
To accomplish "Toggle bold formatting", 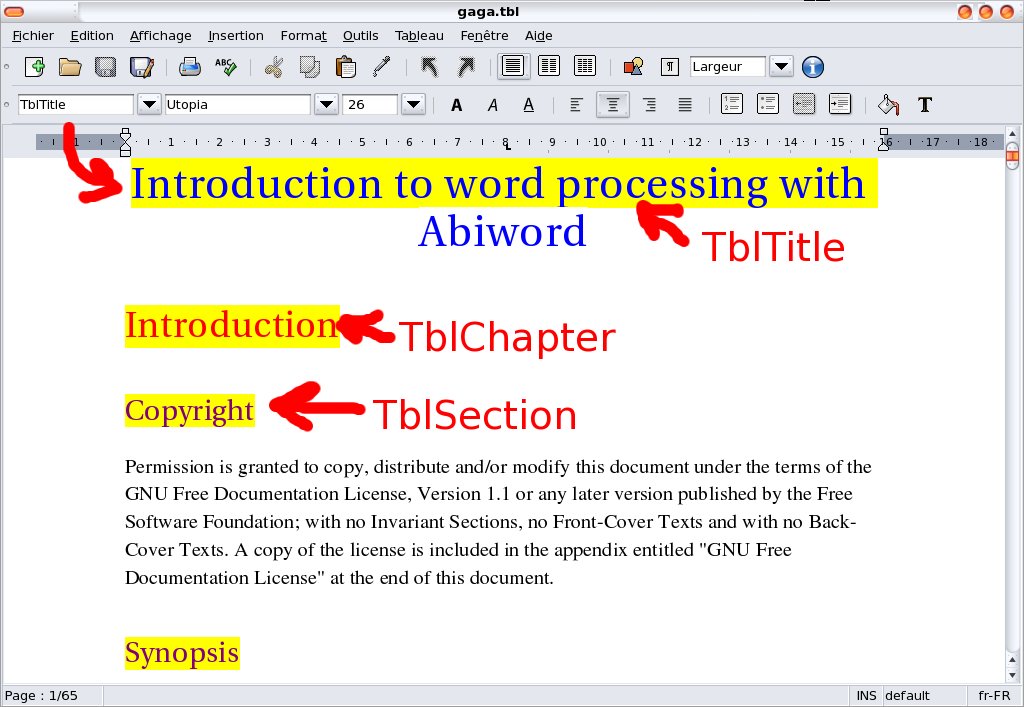I will 456,104.
